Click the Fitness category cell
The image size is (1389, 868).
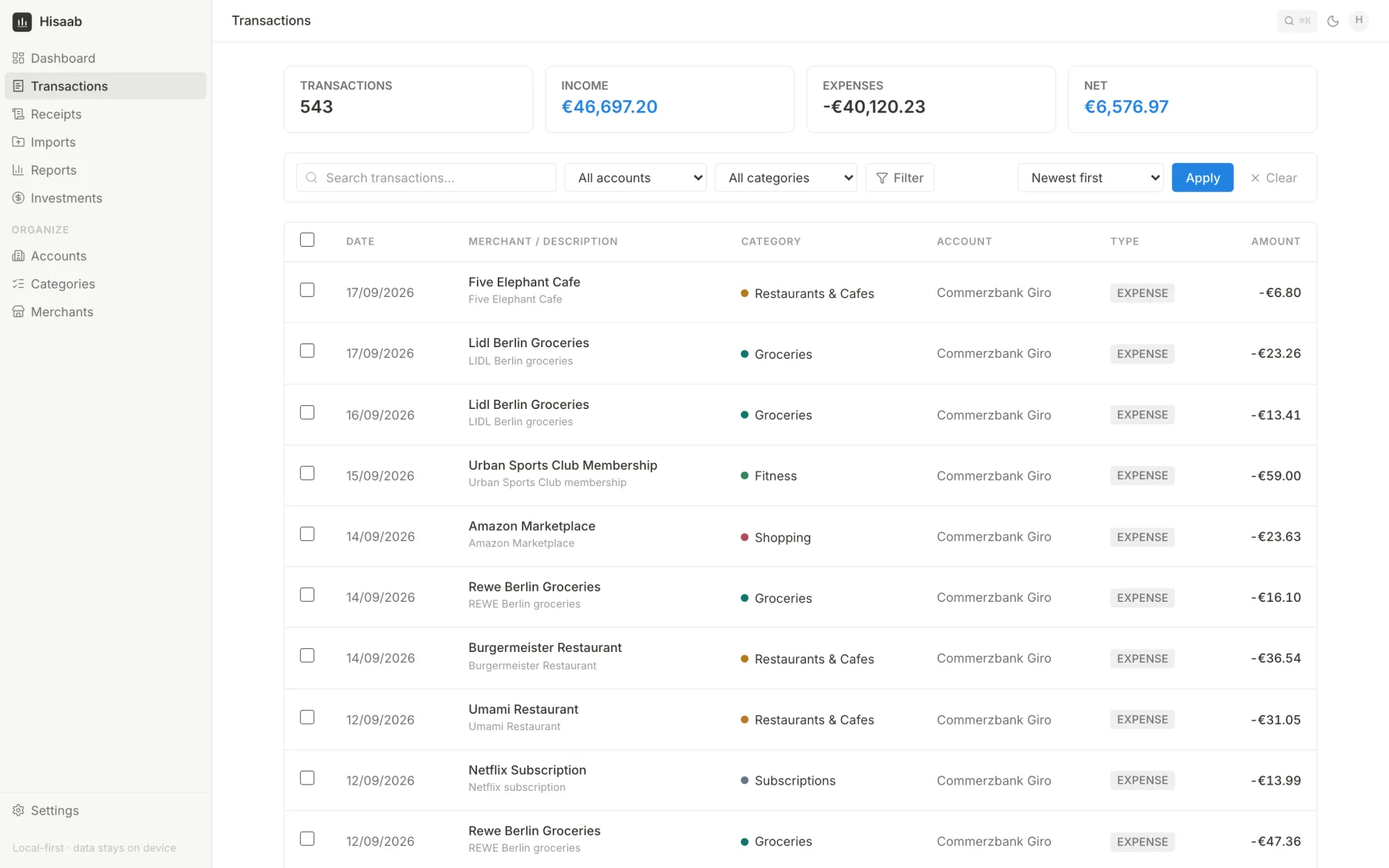coord(769,476)
